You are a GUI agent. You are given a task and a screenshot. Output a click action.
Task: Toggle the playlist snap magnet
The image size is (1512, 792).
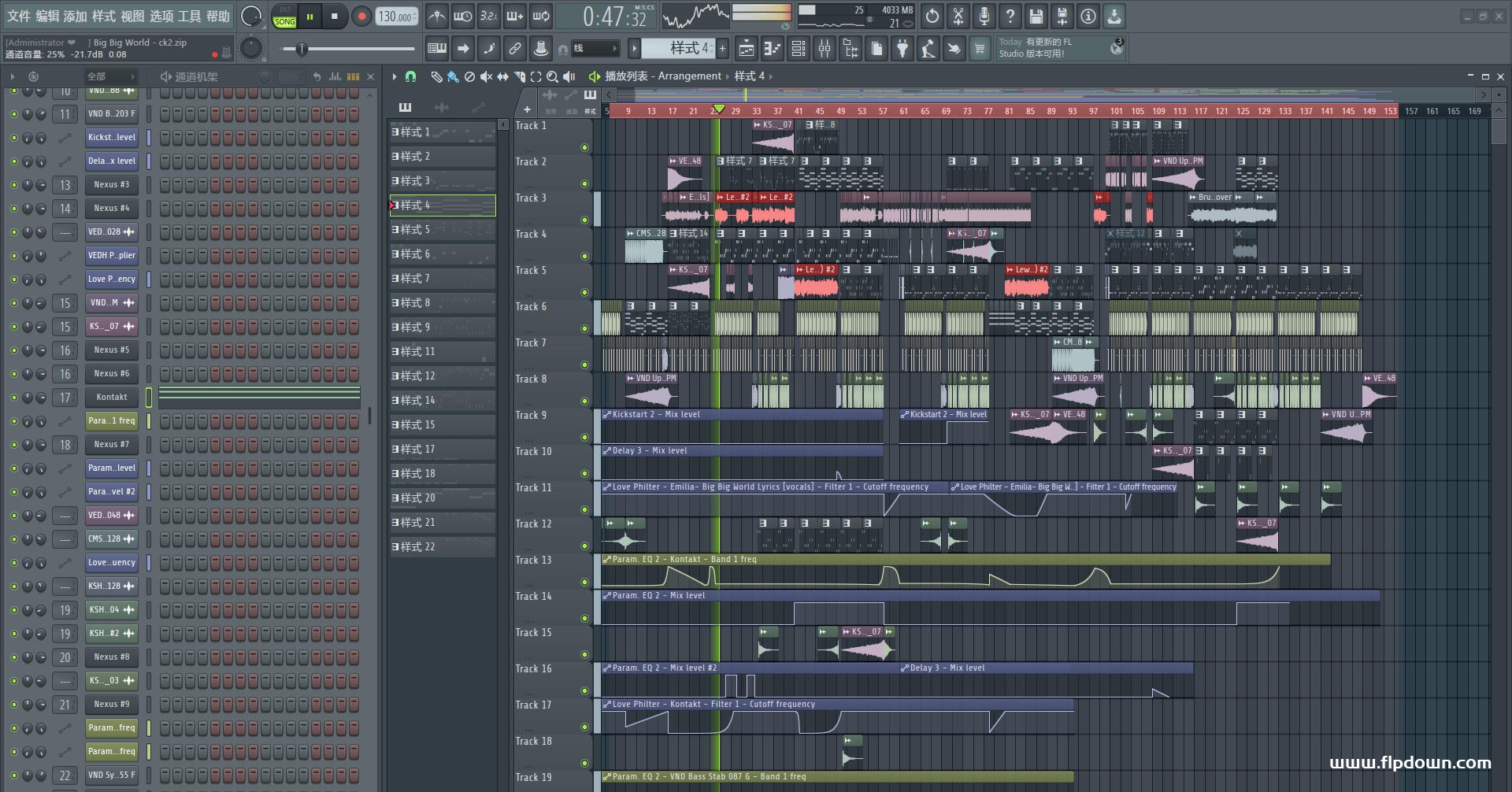[410, 76]
